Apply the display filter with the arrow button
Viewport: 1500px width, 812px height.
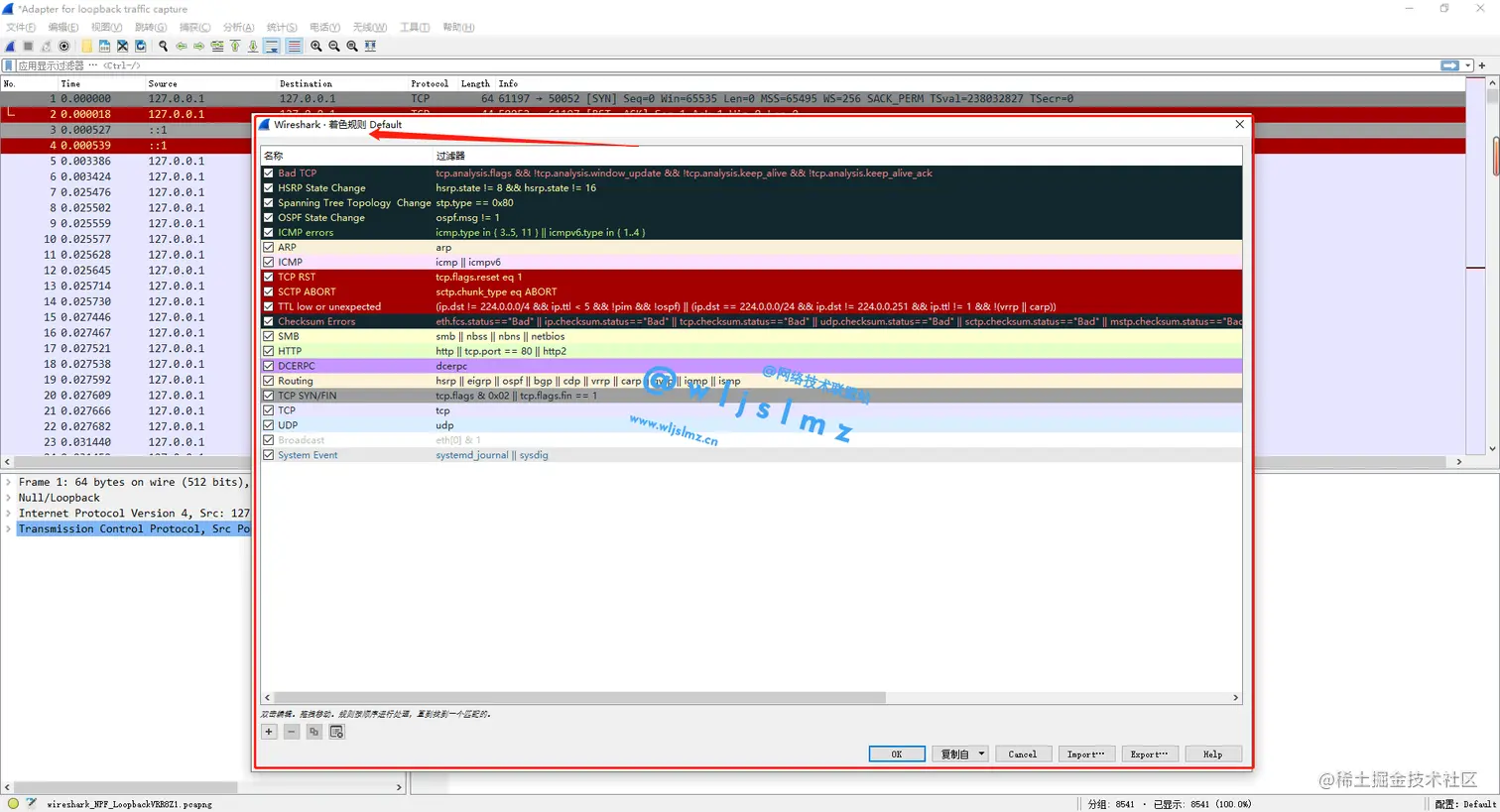click(1449, 65)
